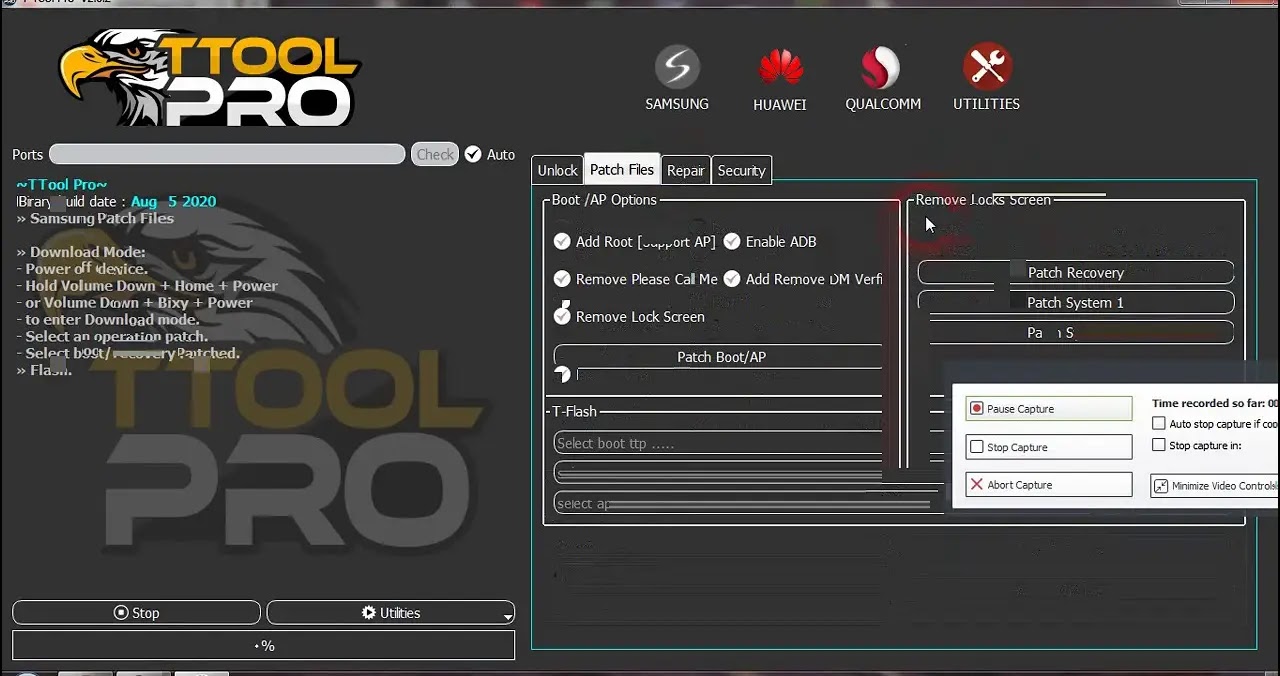Switch to the Patch Files tab
Screen dimensions: 1280x676
pos(622,169)
